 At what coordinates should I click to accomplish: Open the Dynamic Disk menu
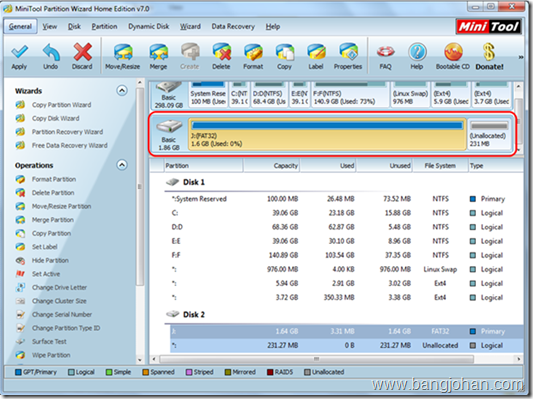149,27
